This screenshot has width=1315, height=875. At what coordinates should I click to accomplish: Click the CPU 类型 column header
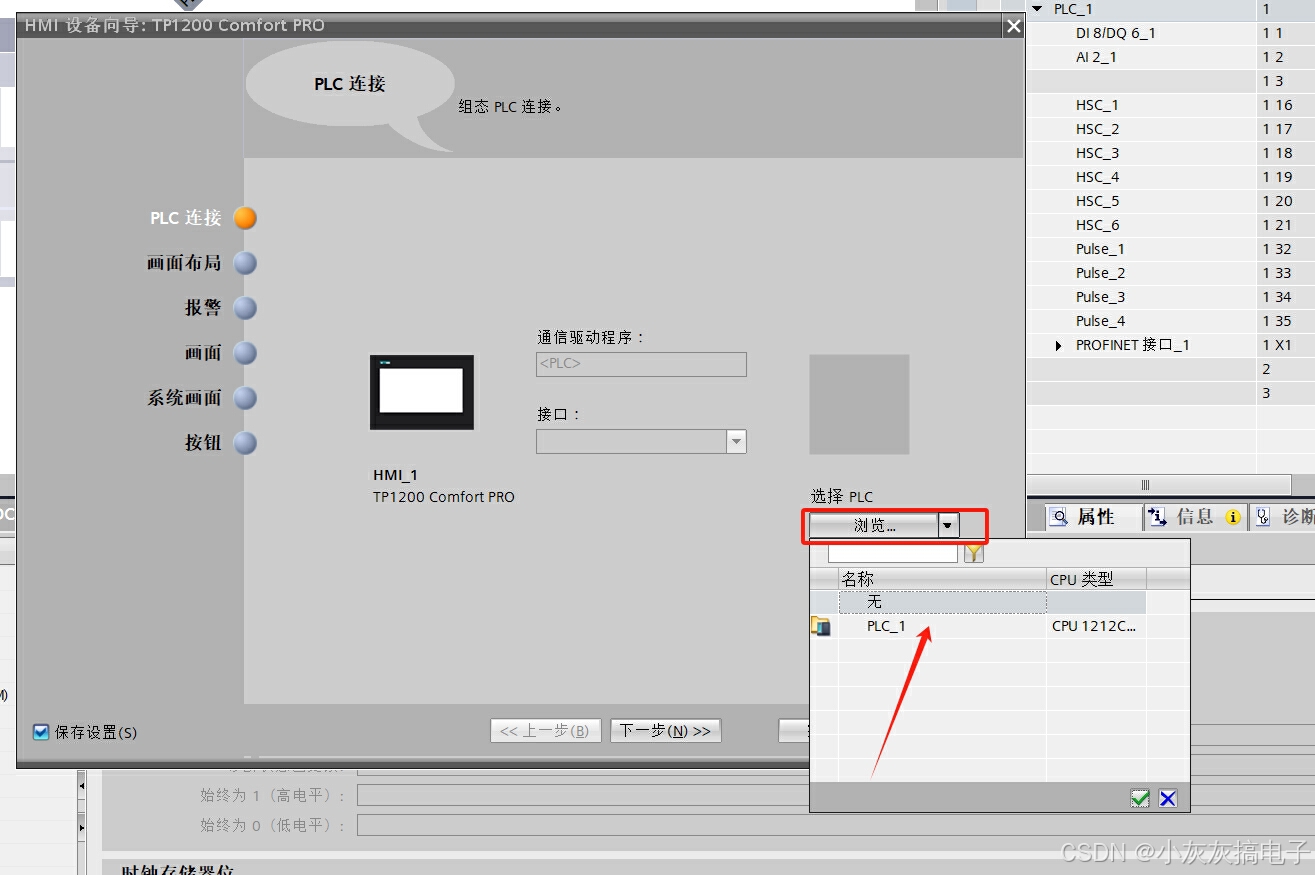click(x=1096, y=579)
